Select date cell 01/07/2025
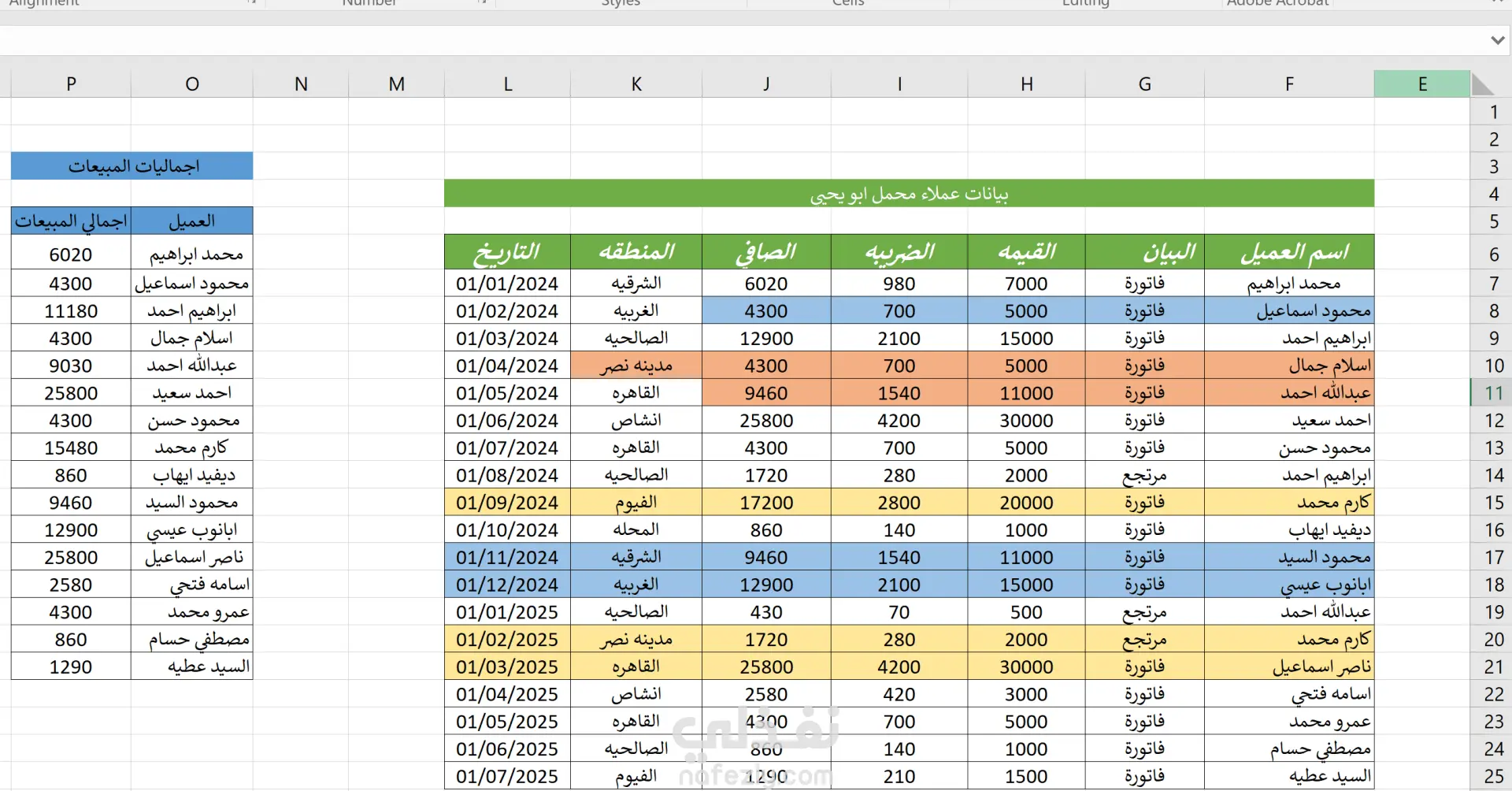 (508, 776)
